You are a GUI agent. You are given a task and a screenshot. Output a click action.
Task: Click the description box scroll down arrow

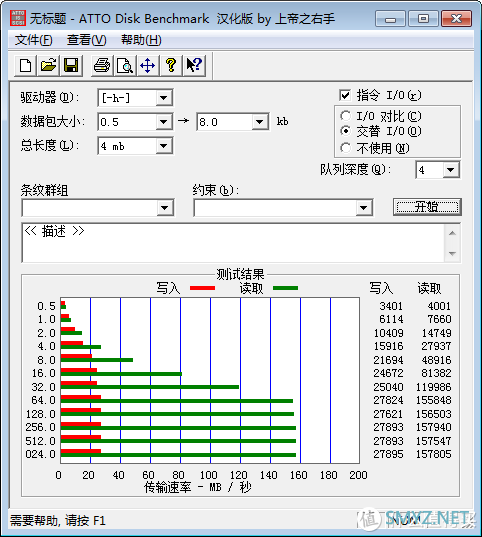pyautogui.click(x=453, y=253)
